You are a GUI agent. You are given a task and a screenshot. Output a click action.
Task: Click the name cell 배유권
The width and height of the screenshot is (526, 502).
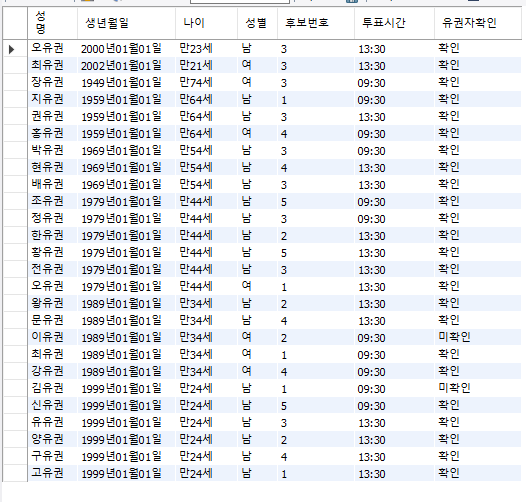pyautogui.click(x=53, y=185)
